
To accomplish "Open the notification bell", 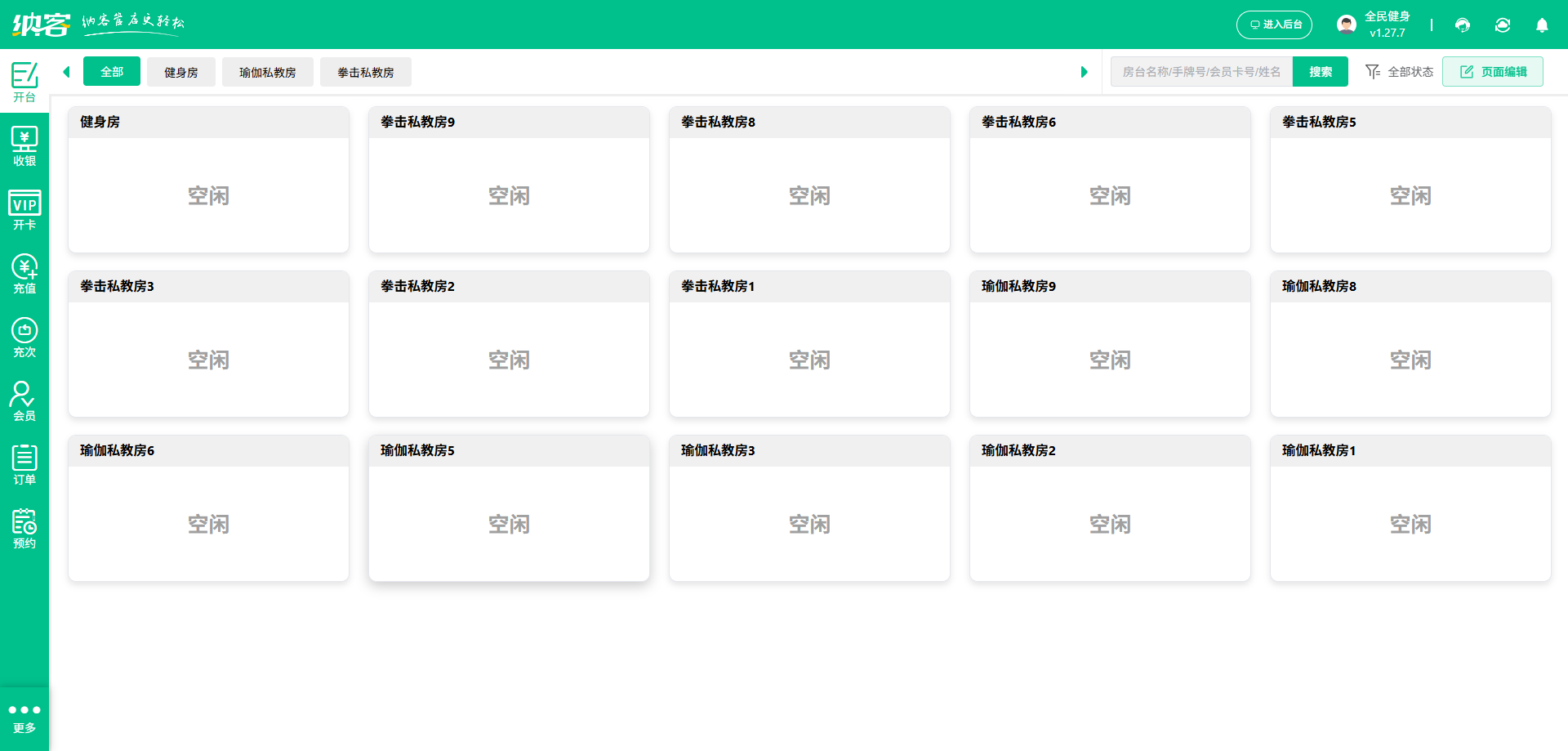I will (x=1542, y=25).
